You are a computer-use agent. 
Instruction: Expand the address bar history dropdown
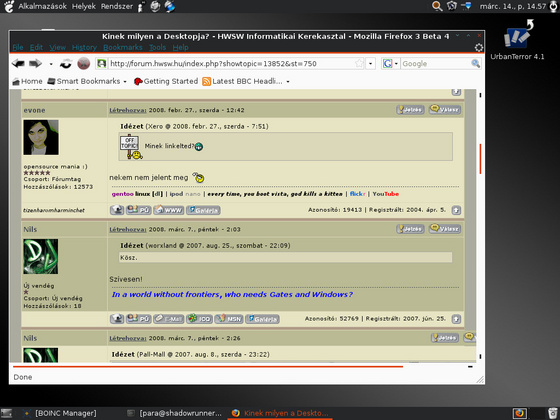(x=371, y=64)
